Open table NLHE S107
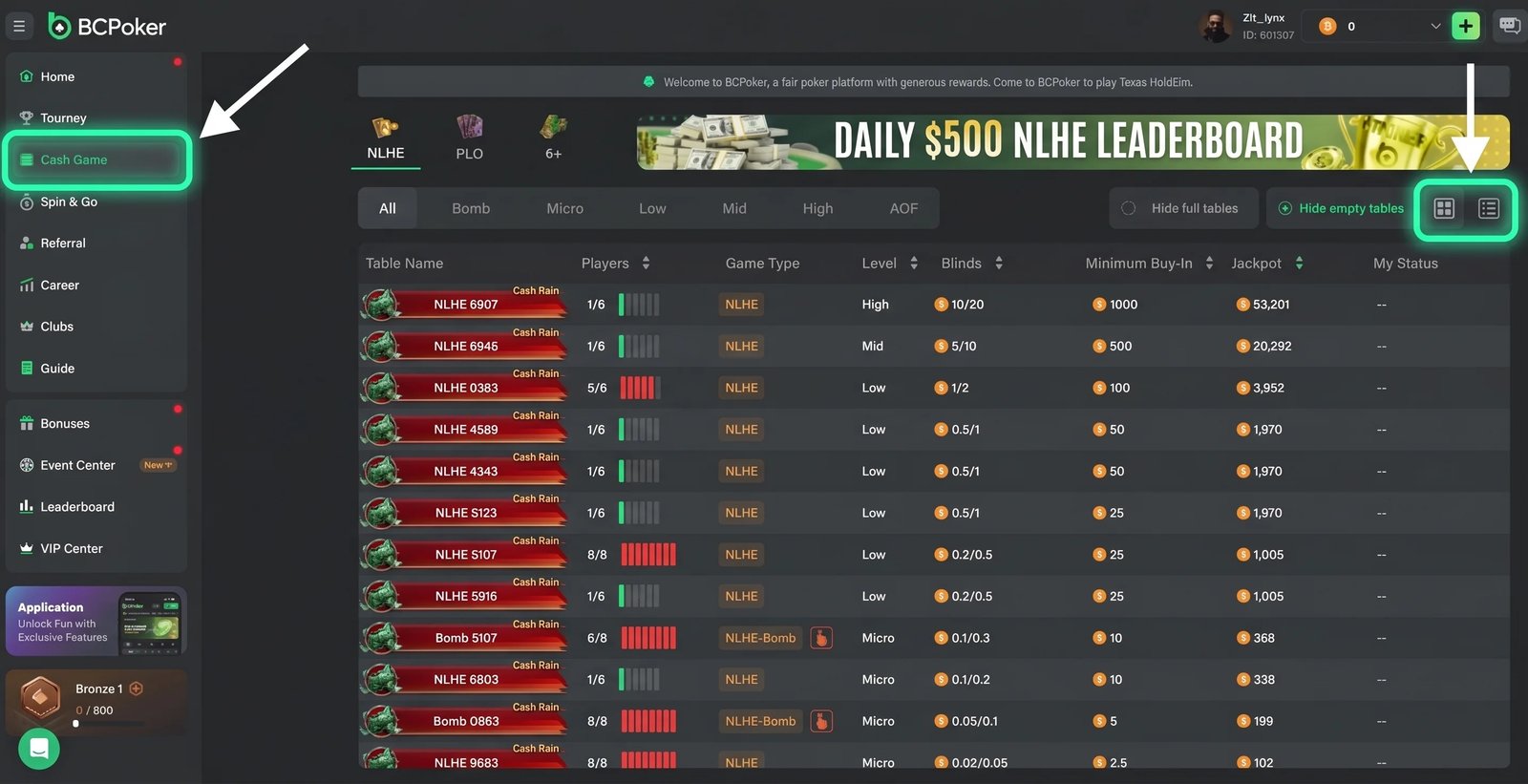Screen dimensions: 1528x784 [934, 555]
